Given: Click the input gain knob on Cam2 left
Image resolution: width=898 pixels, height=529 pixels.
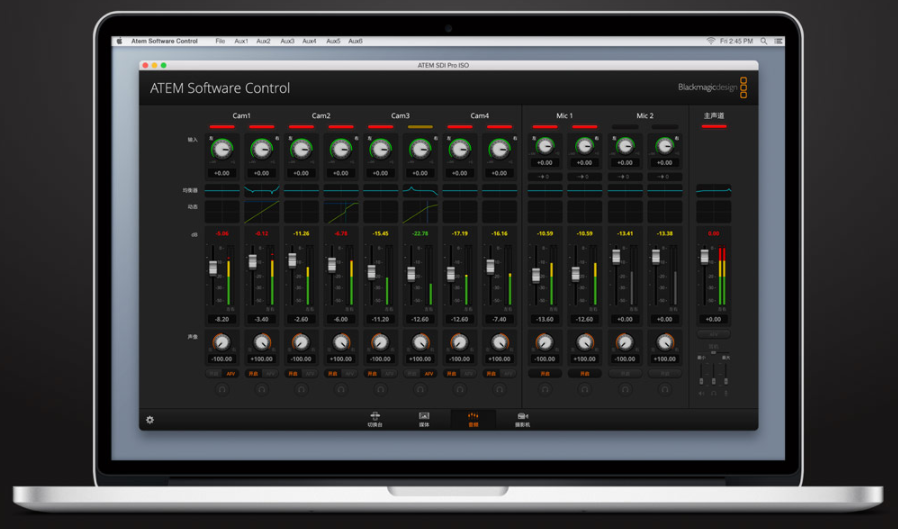Looking at the screenshot, I should [301, 149].
